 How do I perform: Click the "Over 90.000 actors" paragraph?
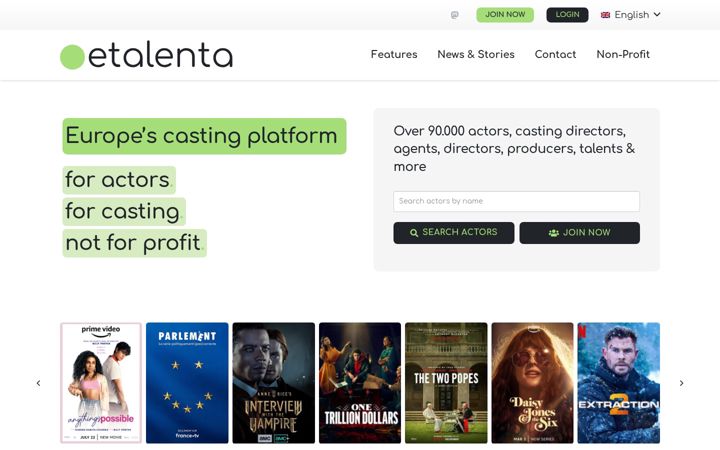point(514,148)
